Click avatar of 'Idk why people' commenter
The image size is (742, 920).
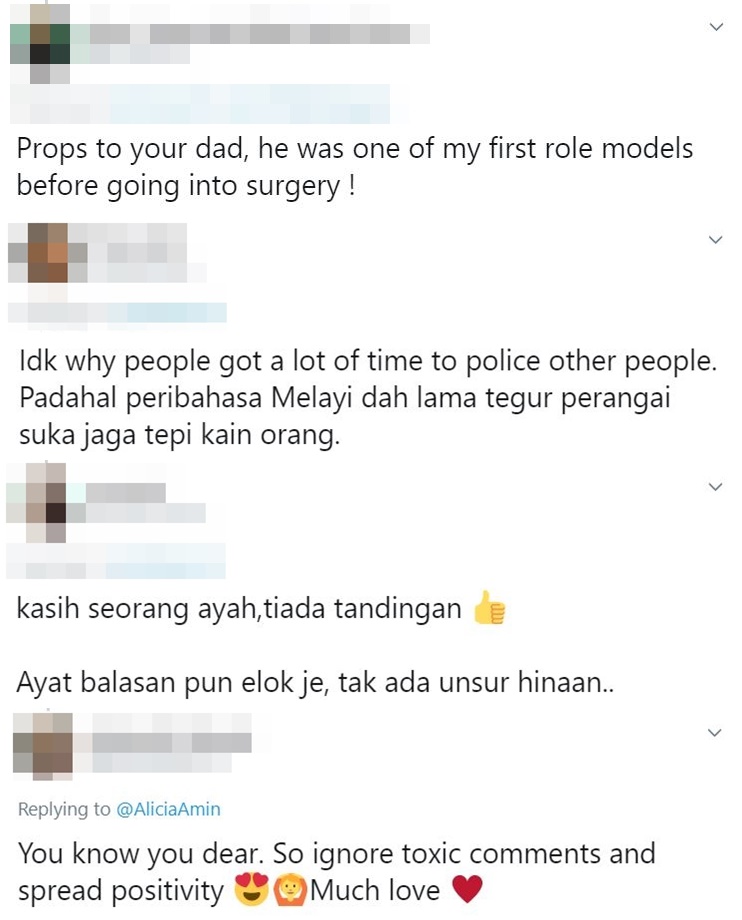[48, 253]
